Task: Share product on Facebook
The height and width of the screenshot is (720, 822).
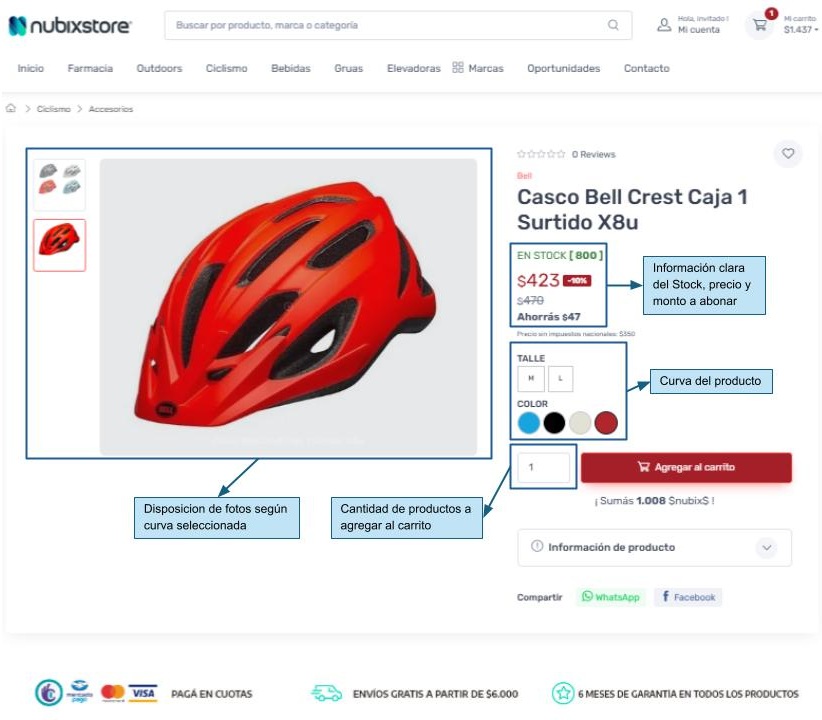Action: [x=688, y=597]
